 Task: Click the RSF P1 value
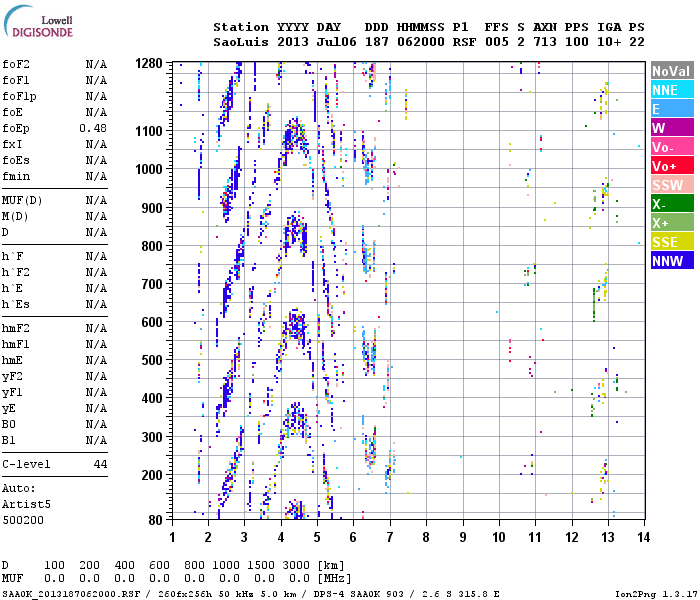464,42
